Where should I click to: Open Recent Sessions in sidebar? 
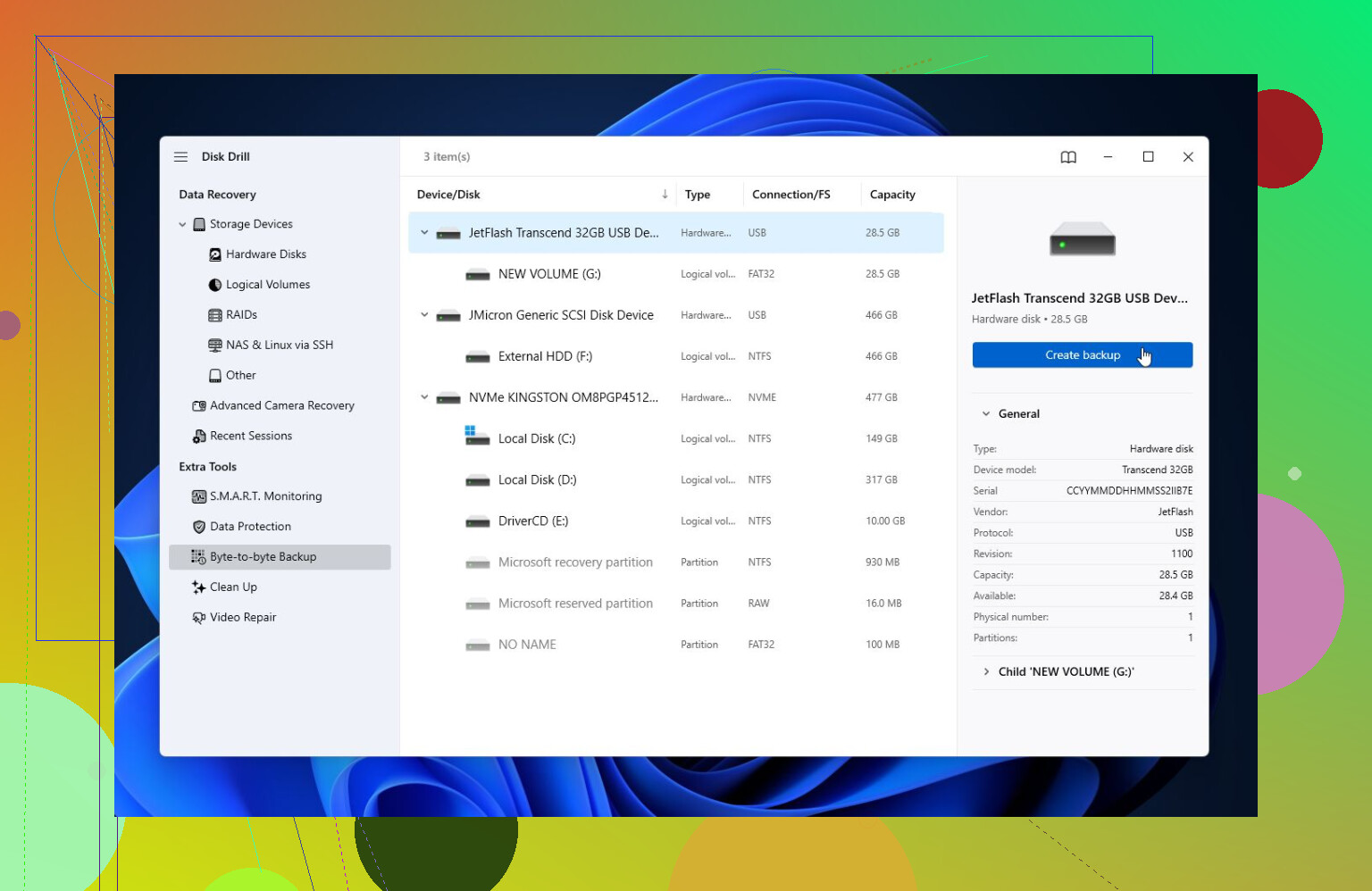[x=251, y=437]
